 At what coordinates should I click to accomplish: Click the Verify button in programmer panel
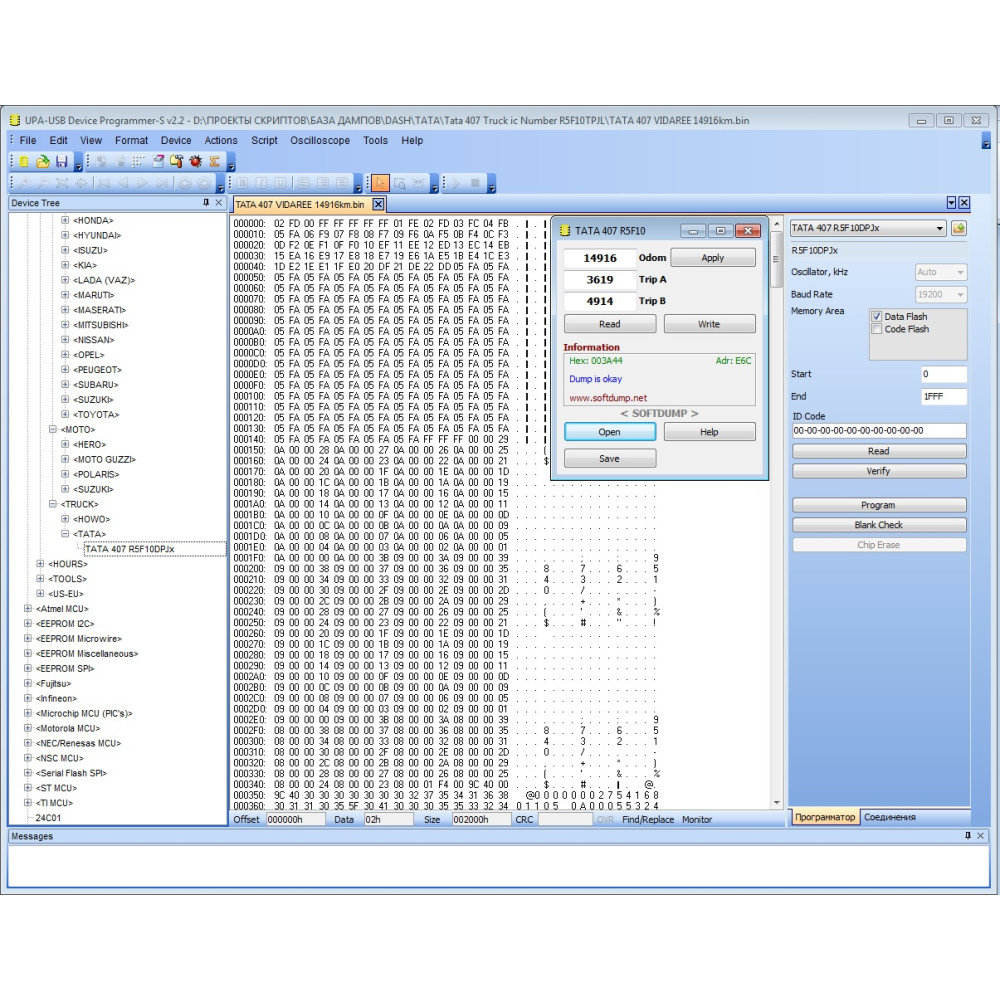pyautogui.click(x=879, y=471)
